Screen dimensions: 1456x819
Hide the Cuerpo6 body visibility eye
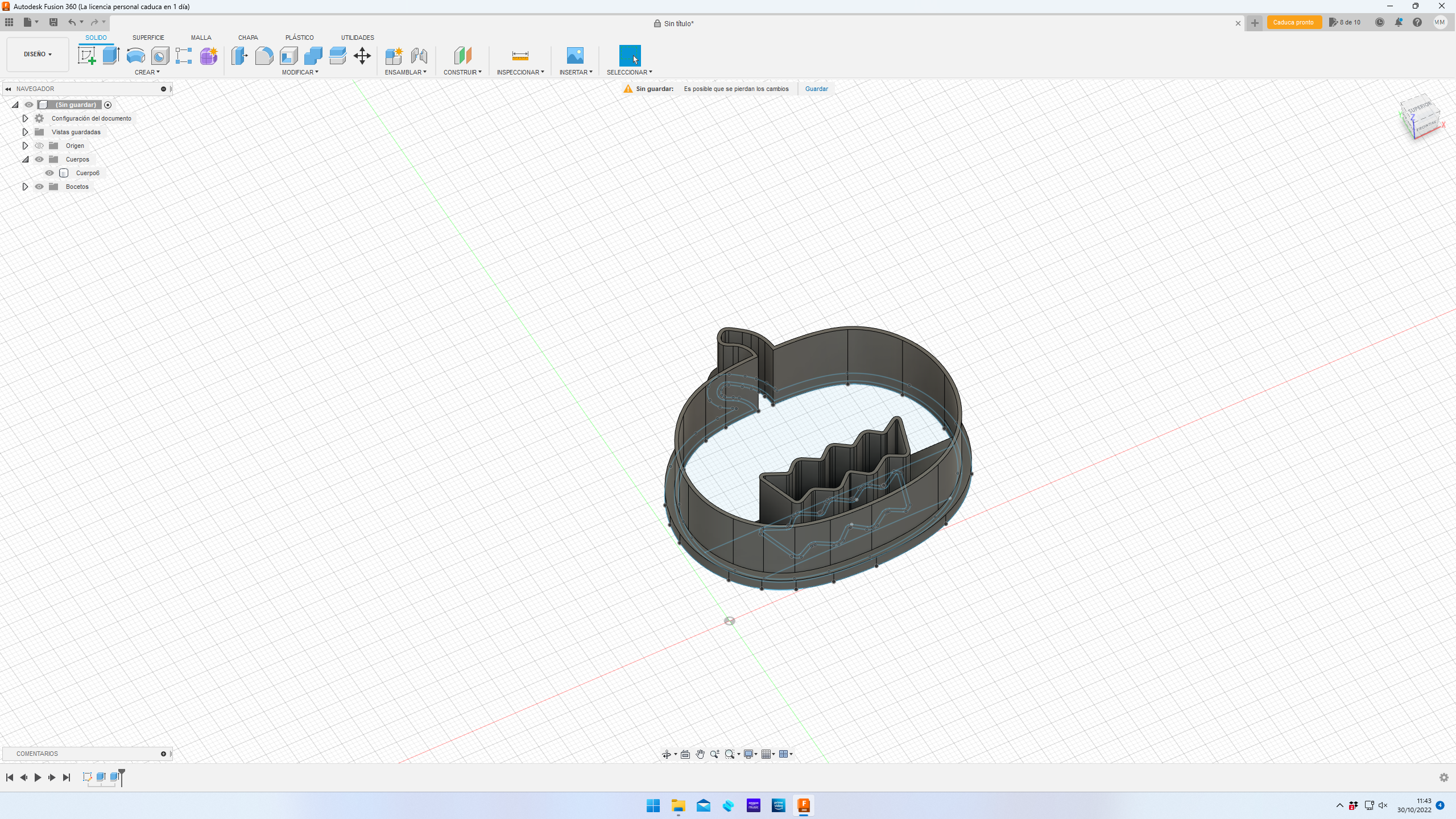click(x=49, y=173)
